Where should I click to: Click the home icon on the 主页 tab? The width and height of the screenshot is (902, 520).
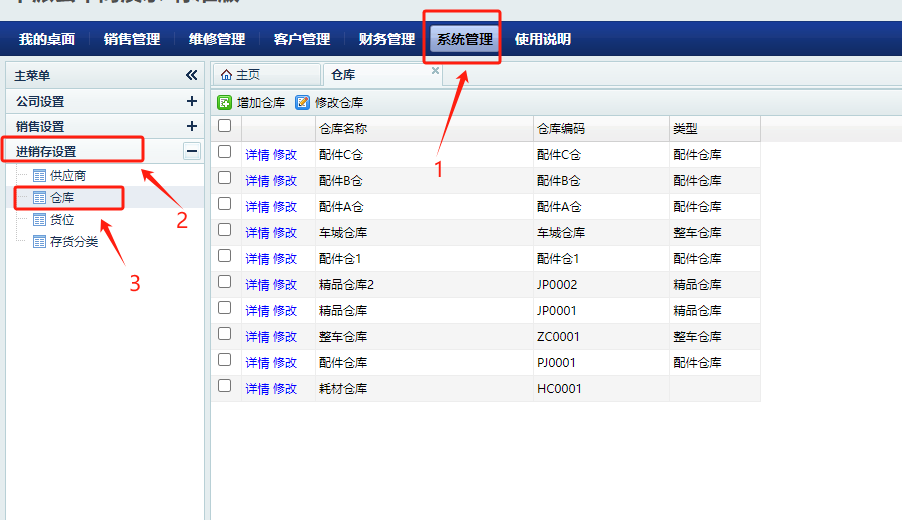point(226,75)
